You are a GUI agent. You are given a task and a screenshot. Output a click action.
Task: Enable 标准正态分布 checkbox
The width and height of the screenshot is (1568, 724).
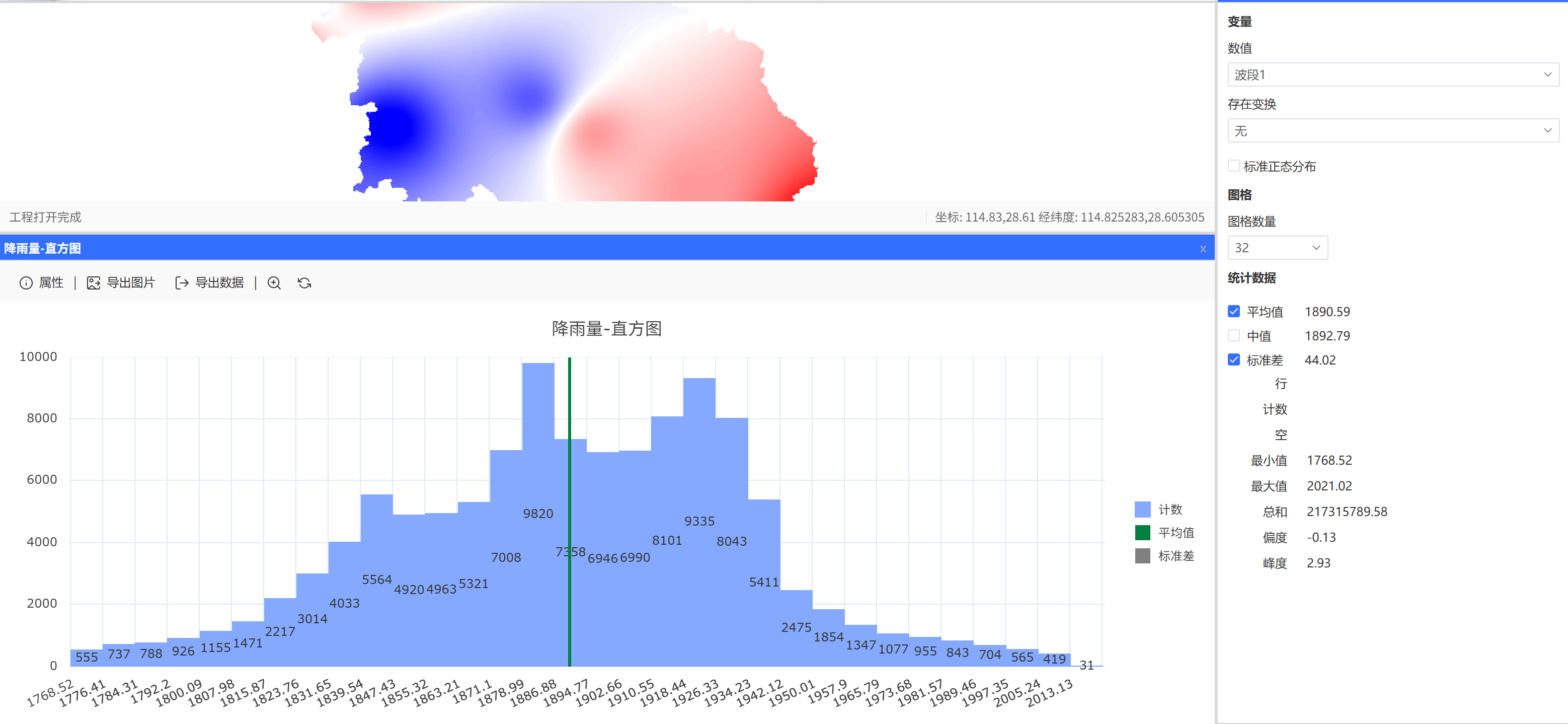1234,166
